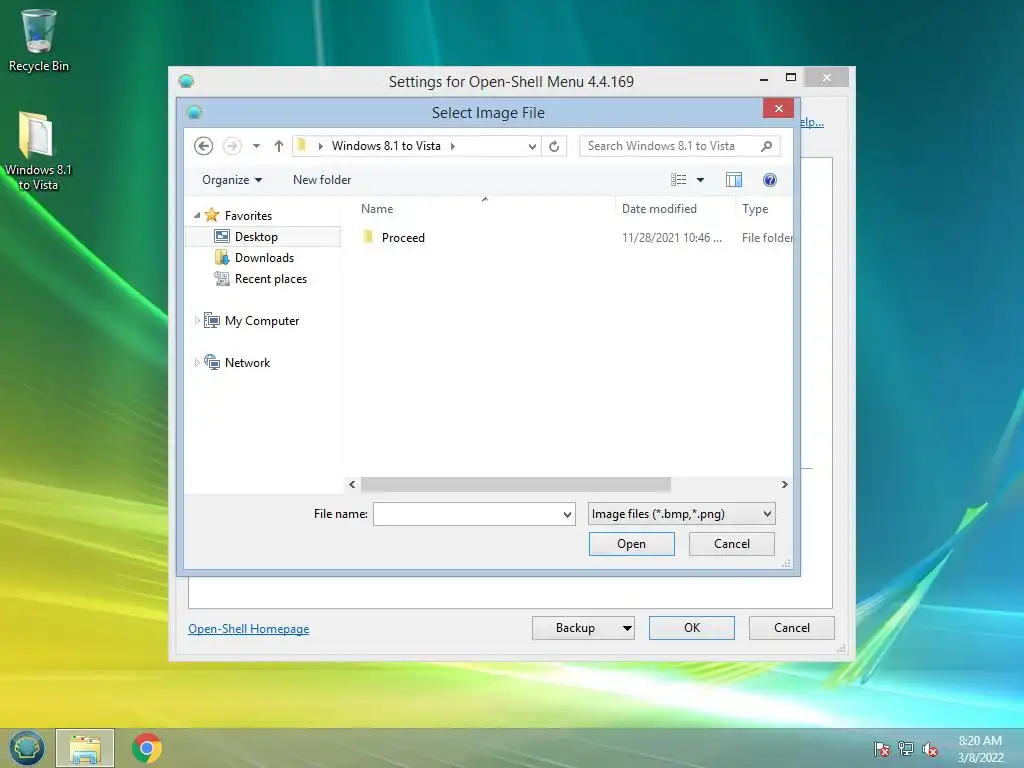Image resolution: width=1024 pixels, height=768 pixels.
Task: Create a New folder
Action: 322,180
